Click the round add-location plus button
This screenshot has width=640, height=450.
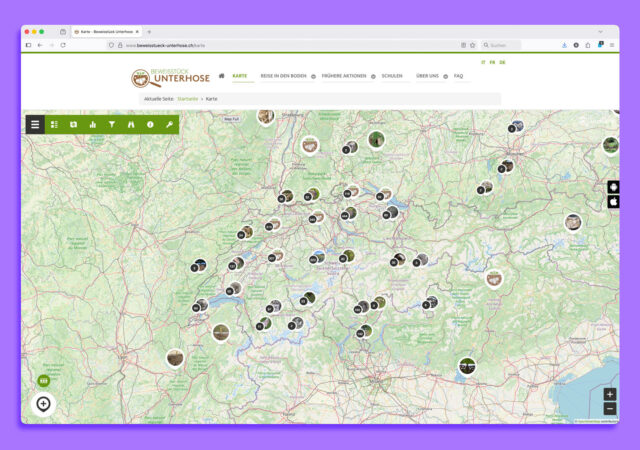tap(43, 404)
